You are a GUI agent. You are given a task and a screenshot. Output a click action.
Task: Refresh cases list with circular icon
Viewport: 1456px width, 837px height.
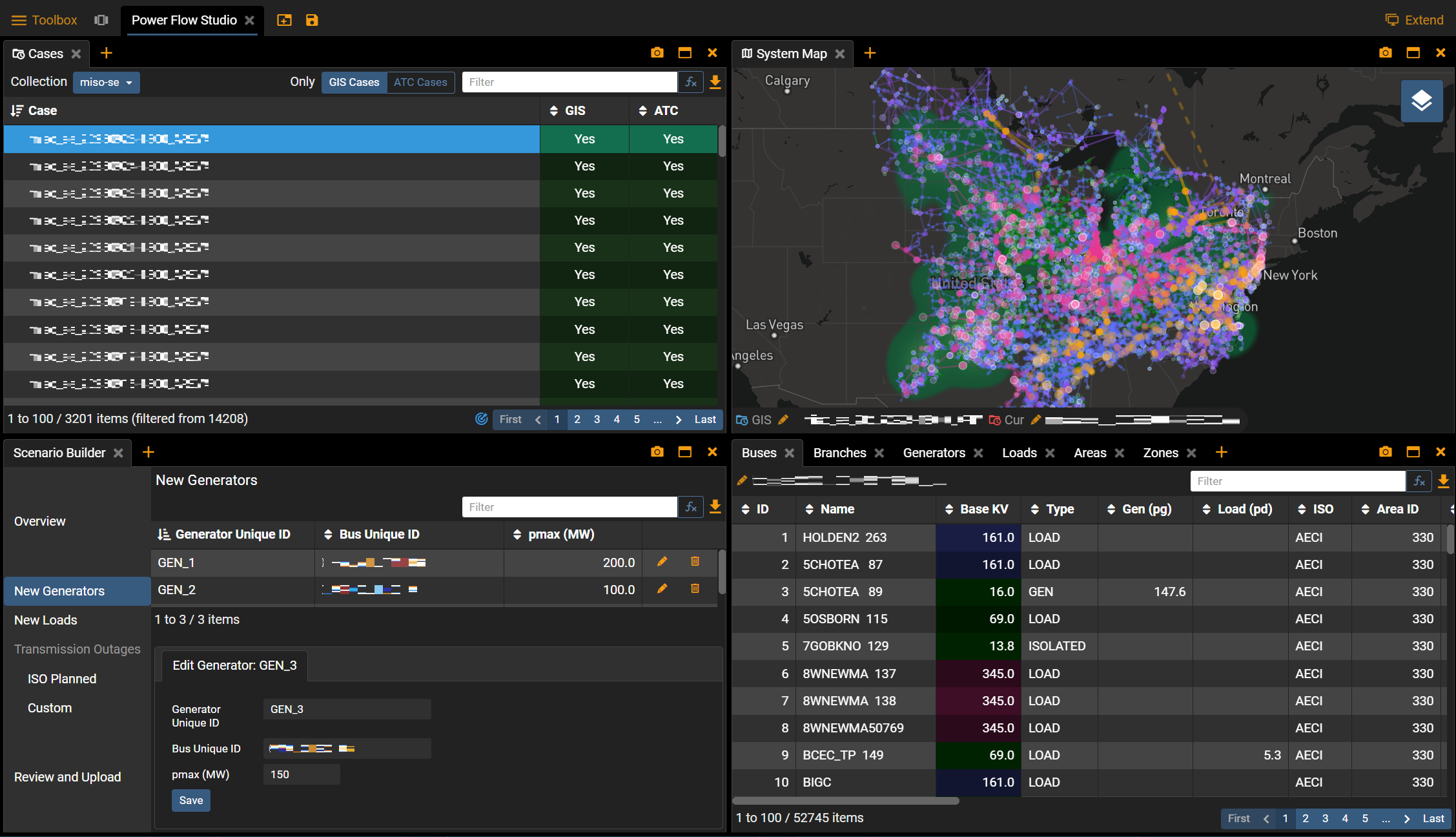click(481, 419)
